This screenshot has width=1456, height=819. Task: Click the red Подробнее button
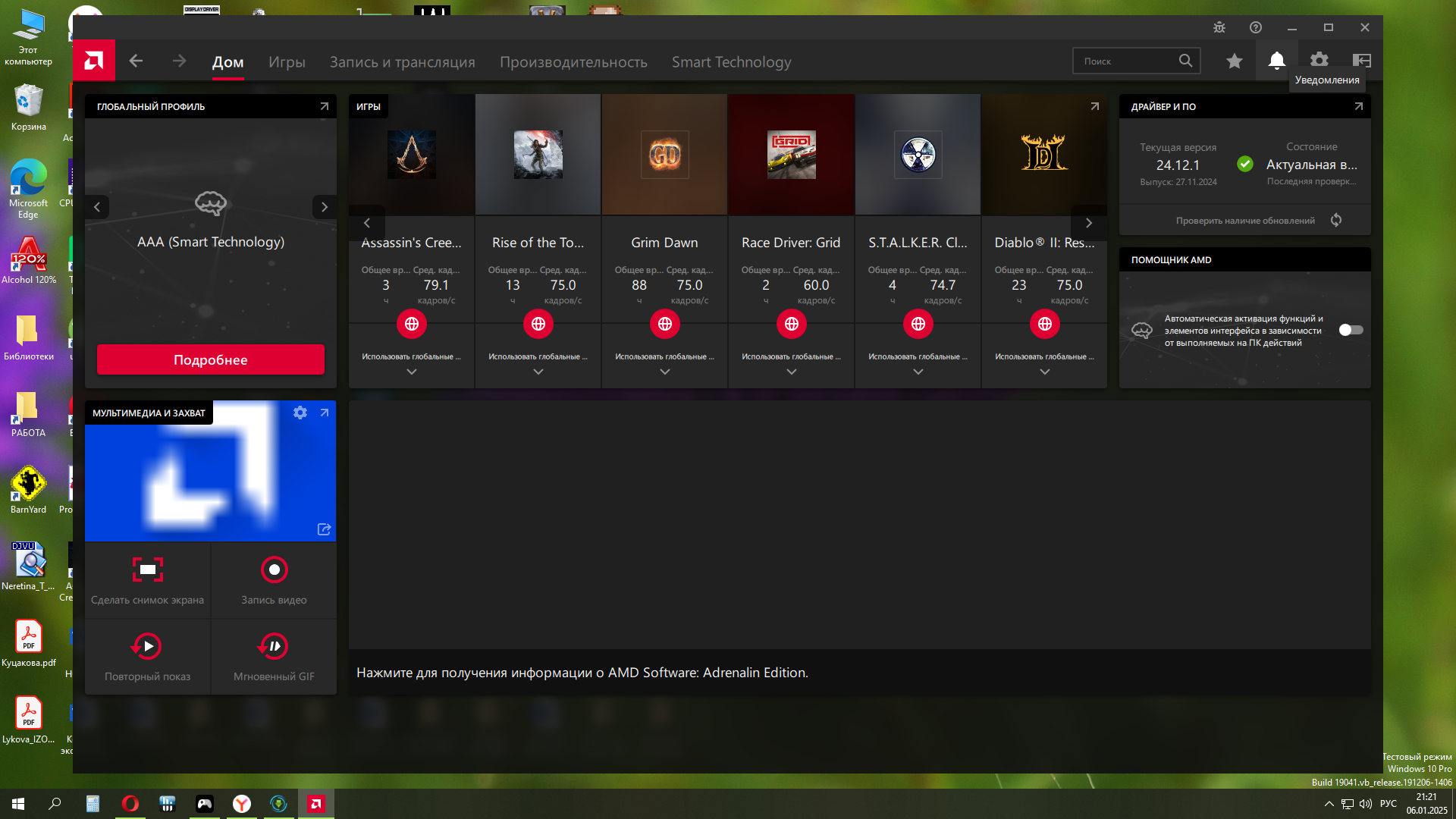point(211,359)
